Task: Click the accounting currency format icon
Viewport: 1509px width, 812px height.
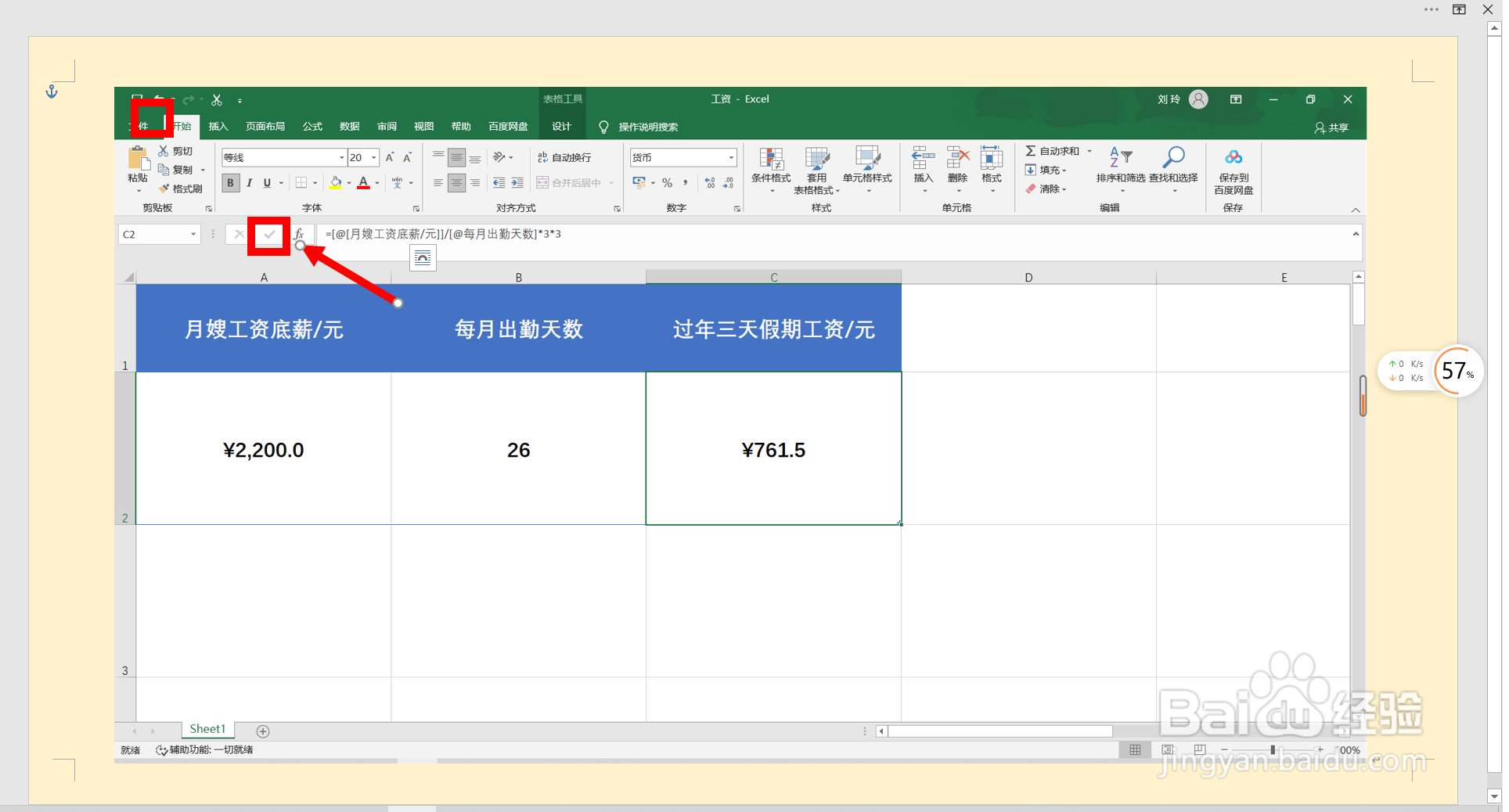Action: click(639, 183)
